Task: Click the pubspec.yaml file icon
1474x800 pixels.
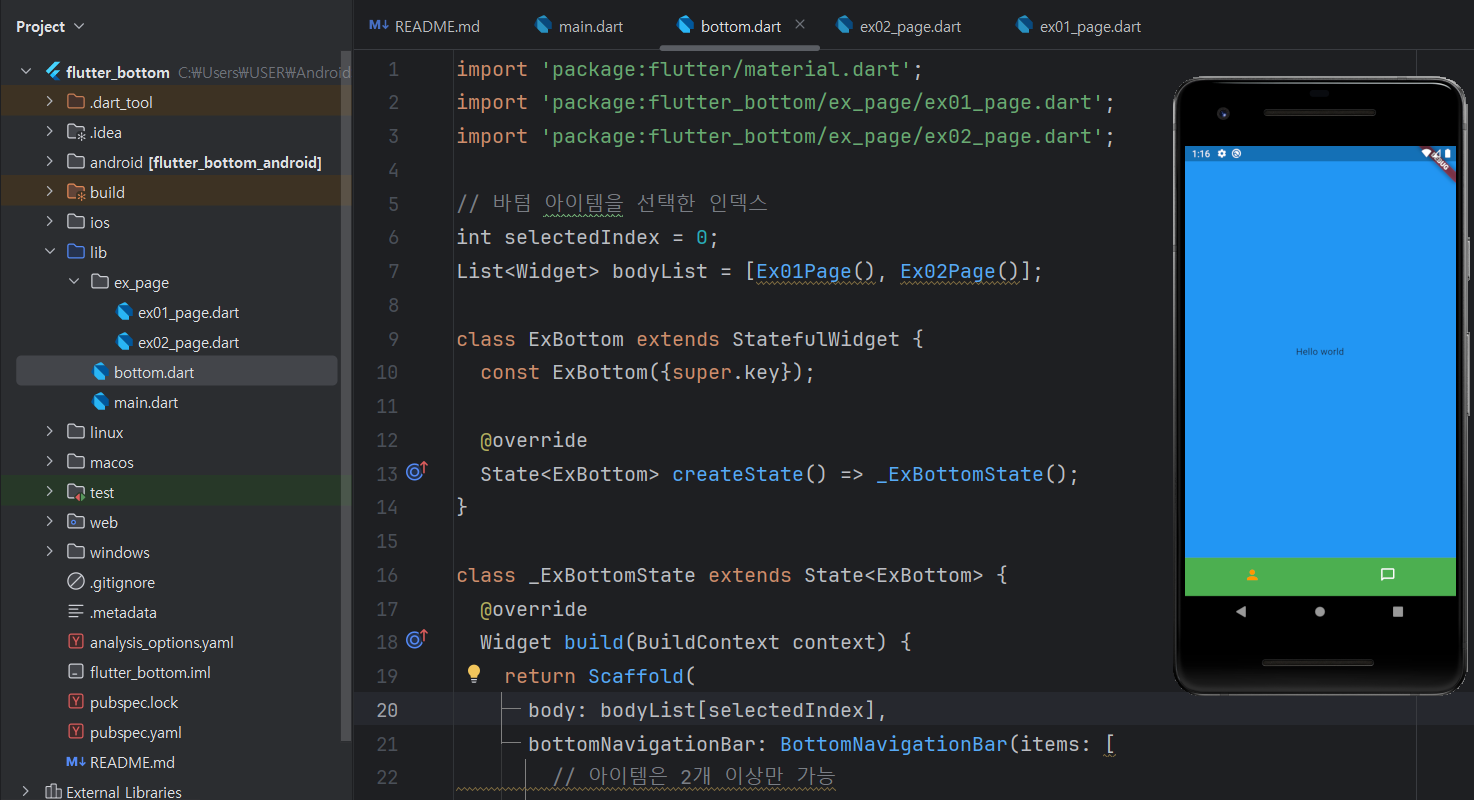Action: [75, 732]
